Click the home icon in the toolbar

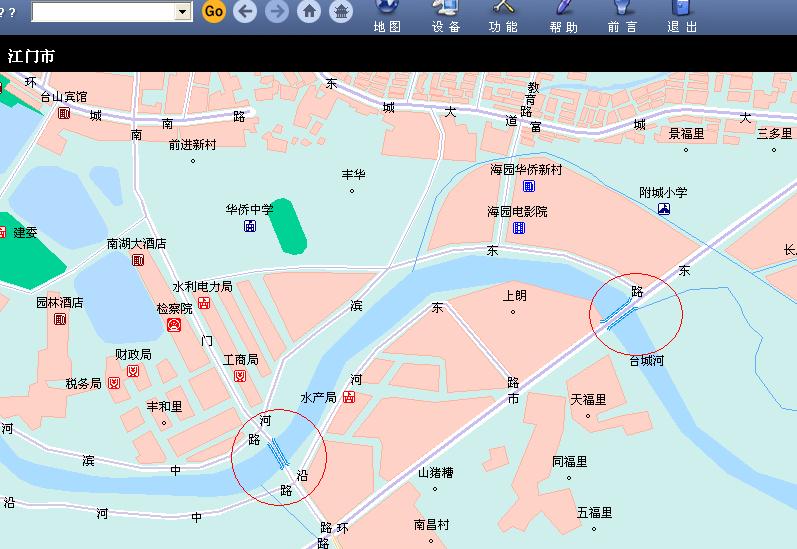[309, 11]
